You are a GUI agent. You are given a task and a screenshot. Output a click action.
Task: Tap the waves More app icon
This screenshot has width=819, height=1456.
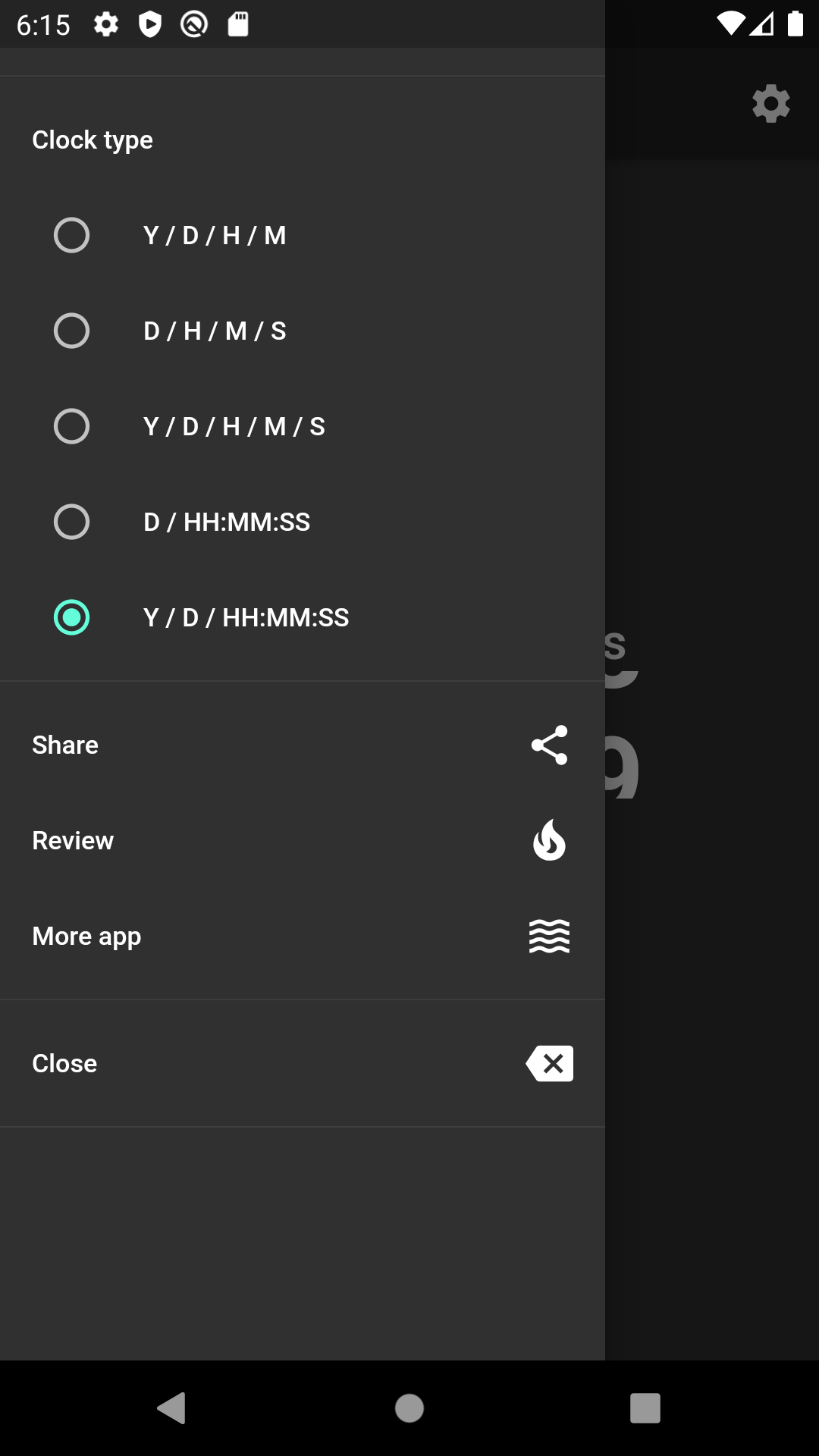[549, 936]
